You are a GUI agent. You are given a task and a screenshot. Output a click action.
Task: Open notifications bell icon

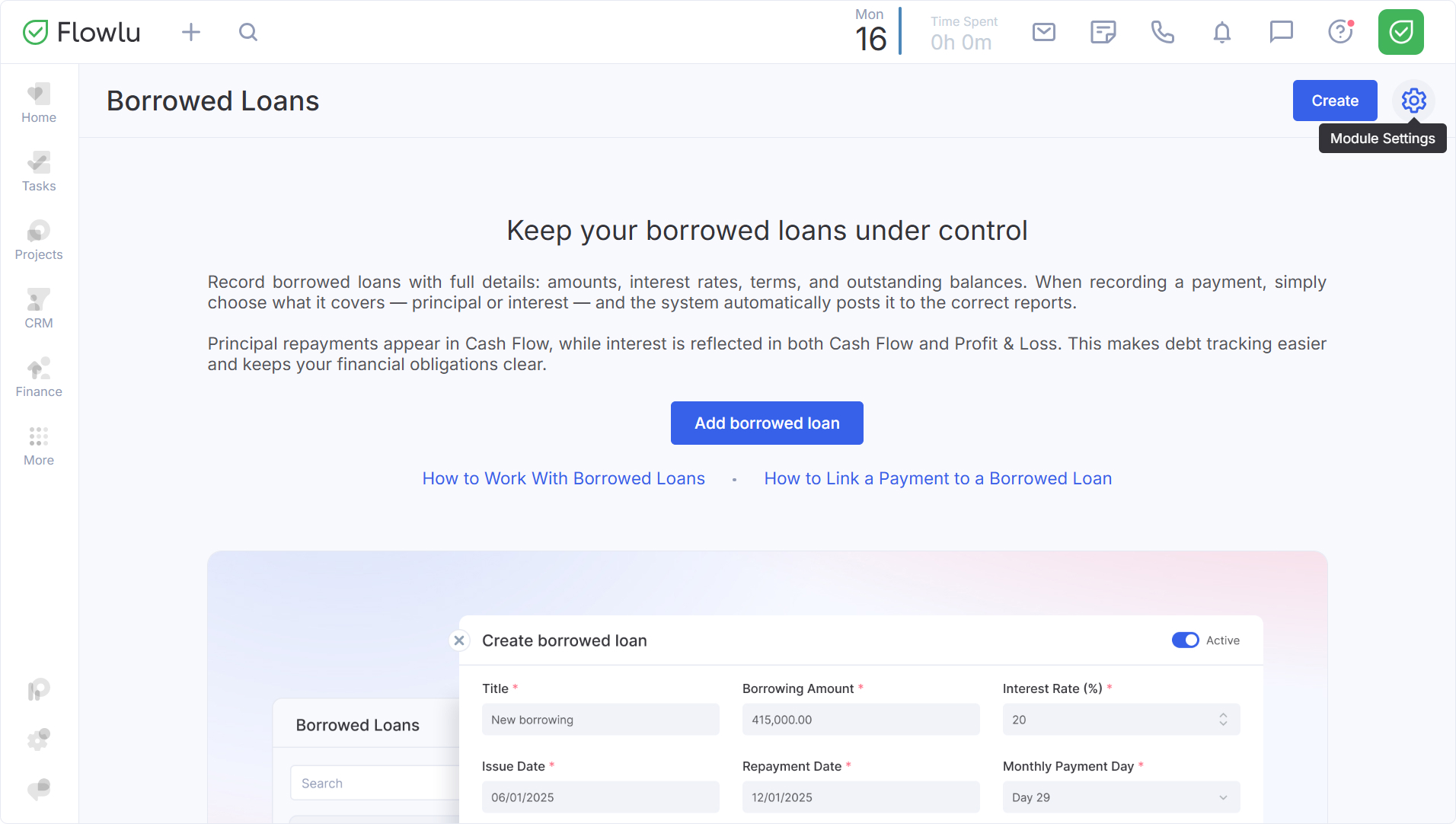1221,32
